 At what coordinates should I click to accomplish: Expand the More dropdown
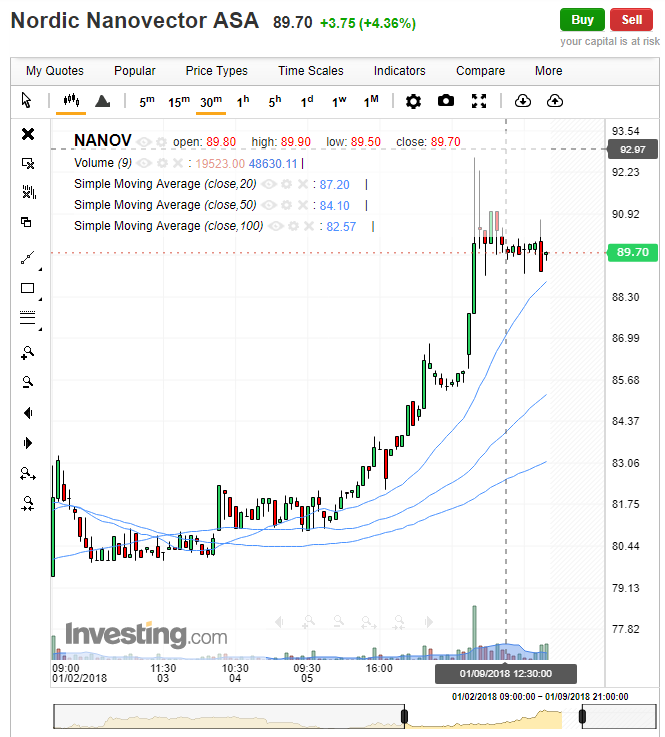coord(548,71)
